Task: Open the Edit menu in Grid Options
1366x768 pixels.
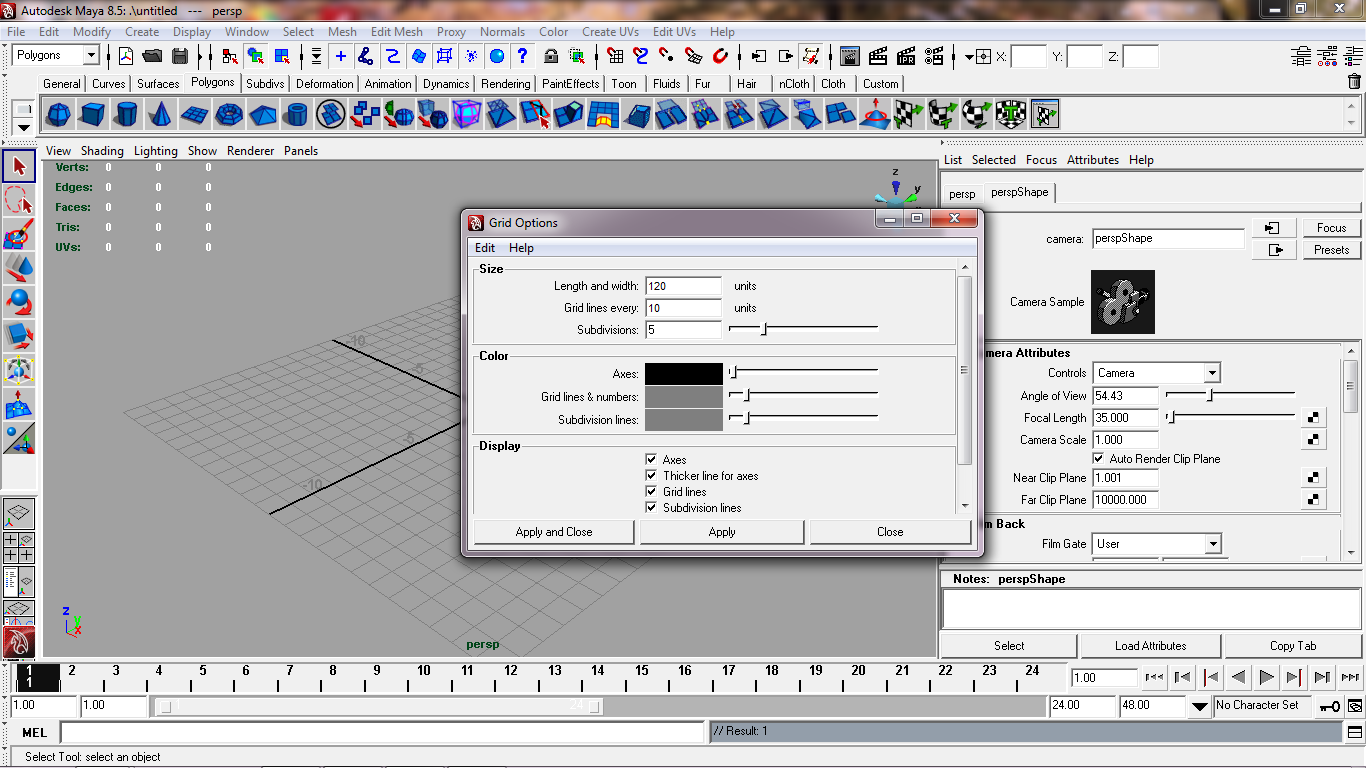Action: pyautogui.click(x=485, y=248)
